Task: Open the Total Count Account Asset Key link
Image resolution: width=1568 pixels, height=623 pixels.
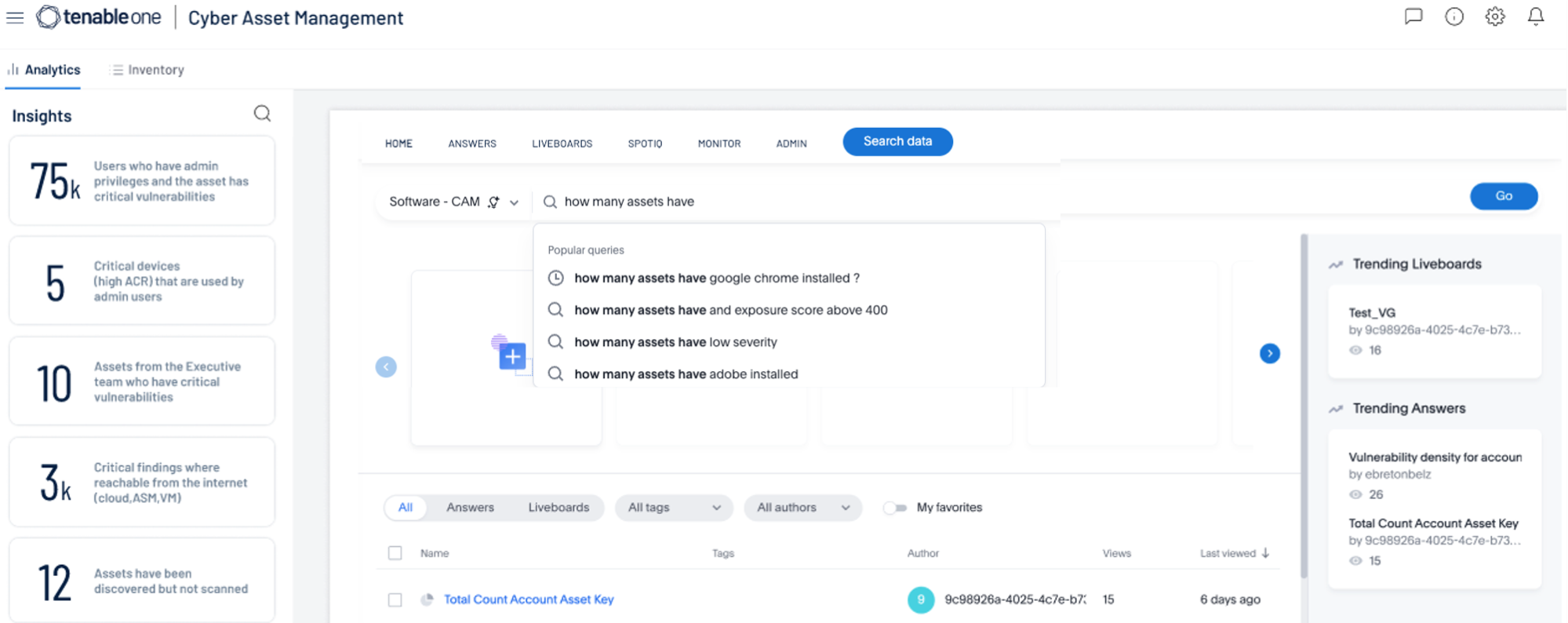Action: [529, 599]
